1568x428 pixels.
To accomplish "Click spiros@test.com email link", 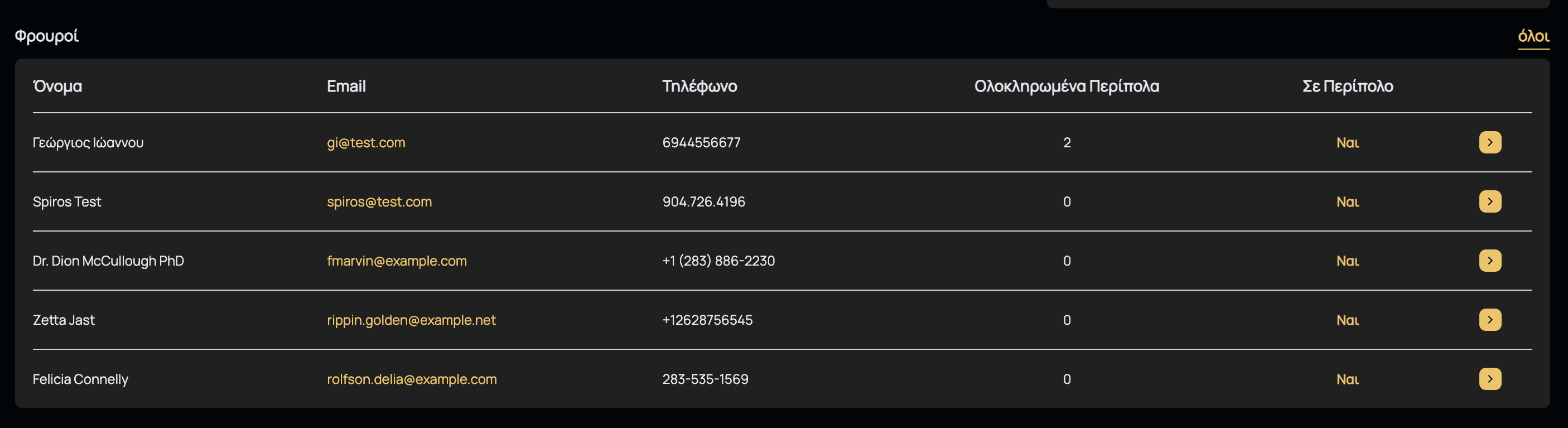I will (379, 201).
